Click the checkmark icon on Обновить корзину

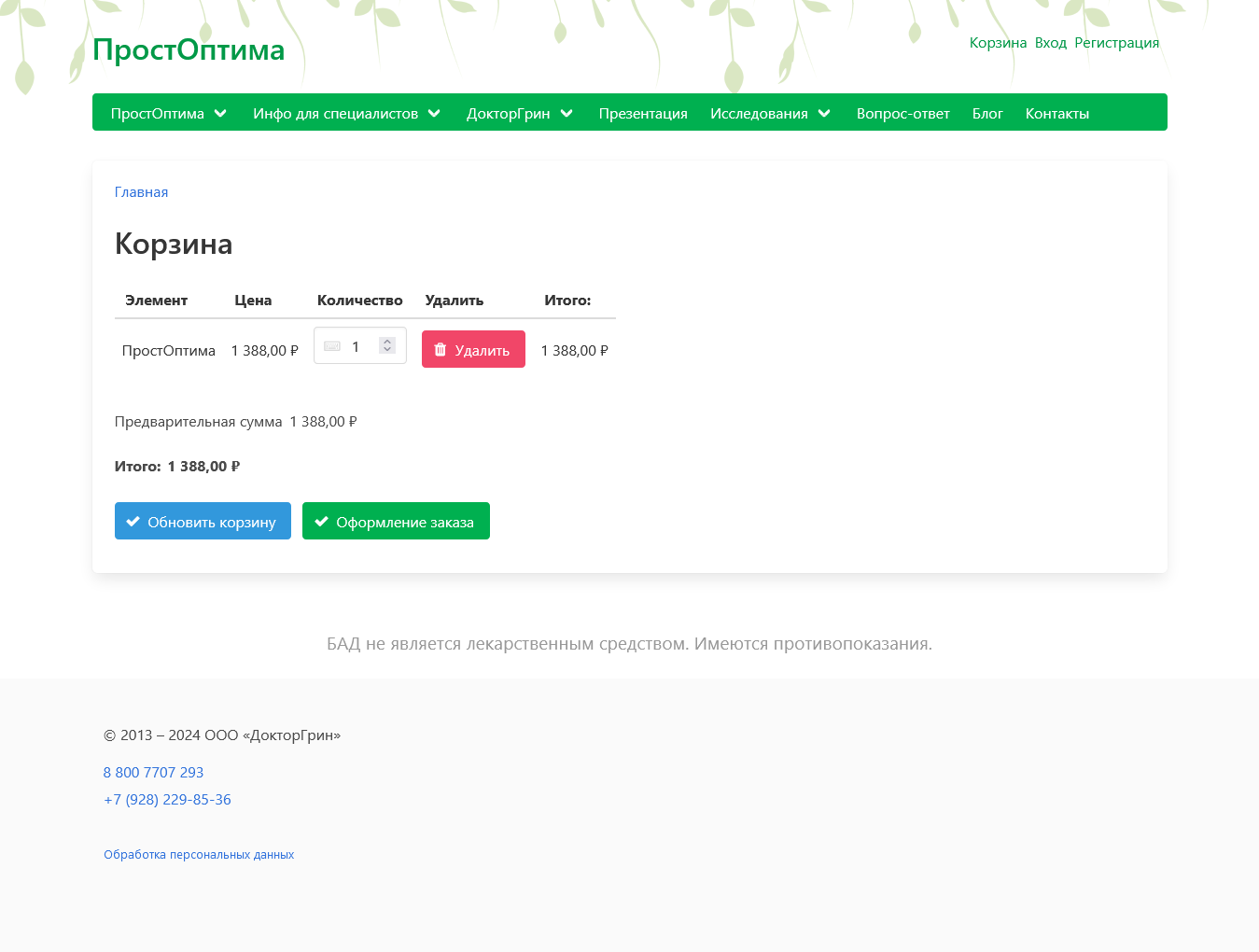pos(133,520)
